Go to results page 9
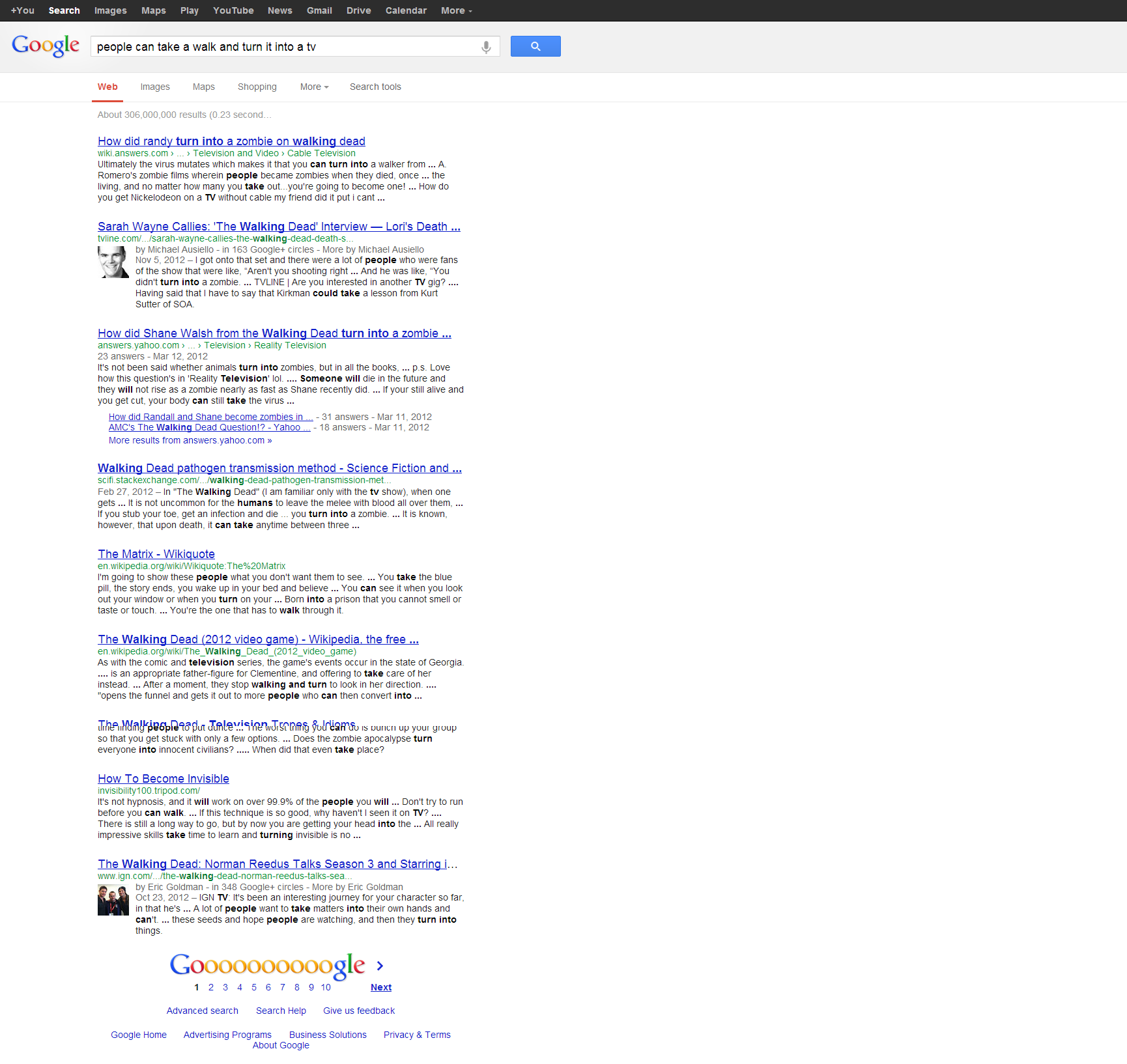Viewport: 1127px width, 1064px height. (311, 987)
